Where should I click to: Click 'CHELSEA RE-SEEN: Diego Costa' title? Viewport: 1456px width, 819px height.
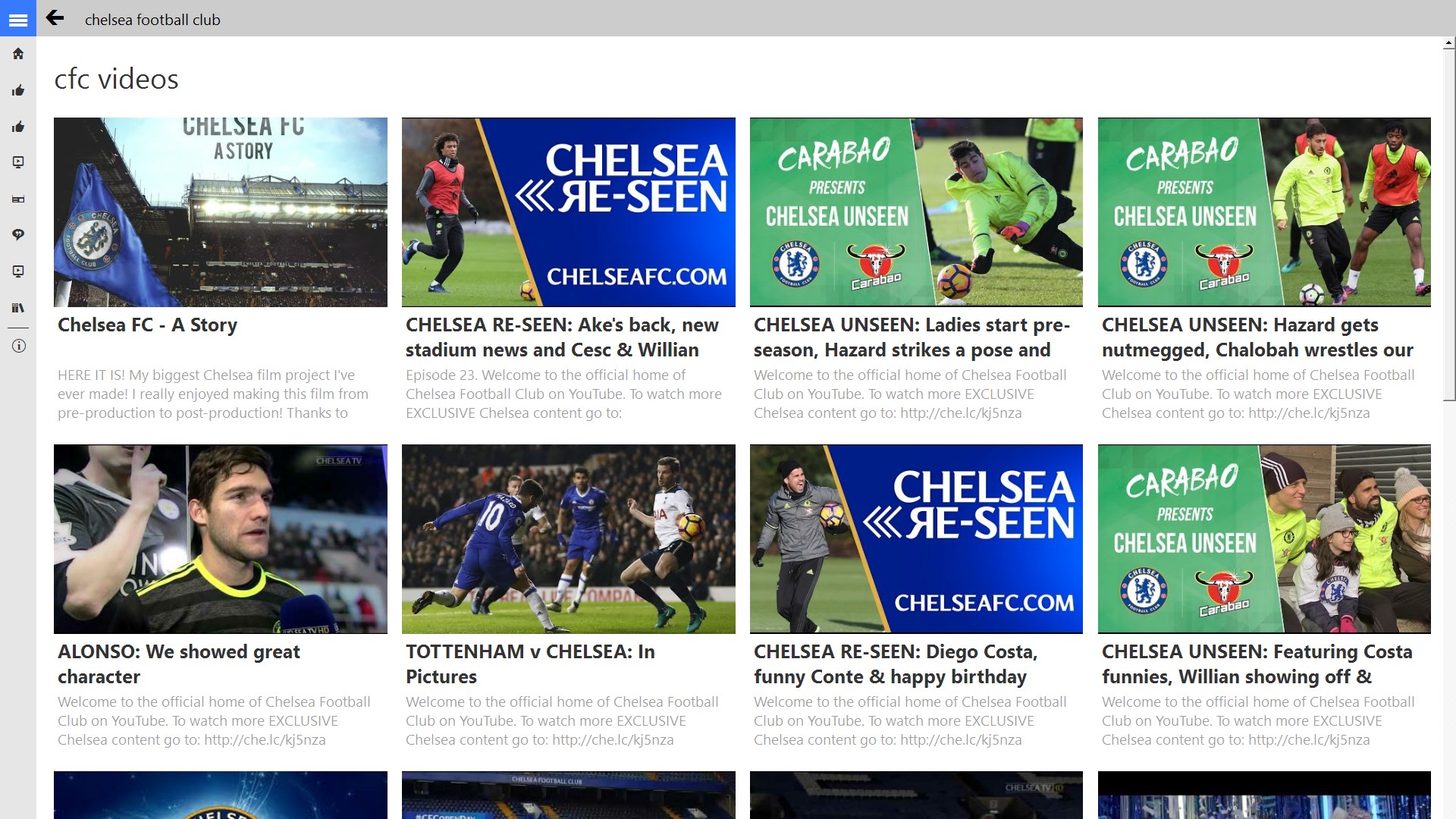coord(895,664)
